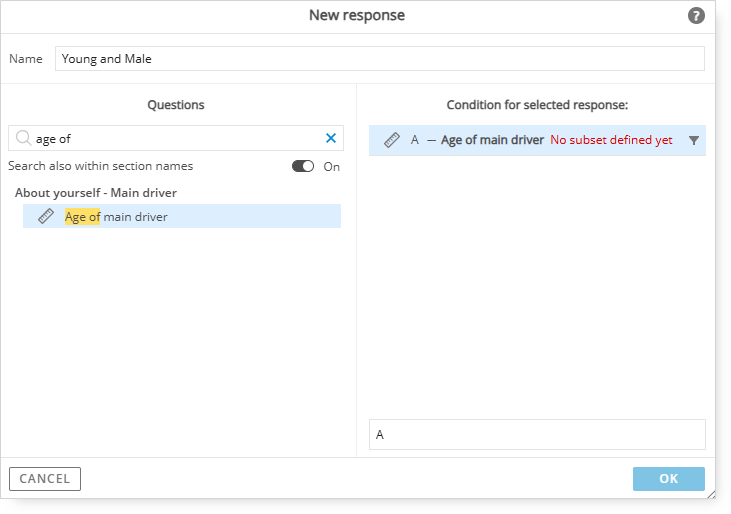Screen dimensions: 731x514
Task: Click the letter A label in condition row
Action: pos(414,140)
